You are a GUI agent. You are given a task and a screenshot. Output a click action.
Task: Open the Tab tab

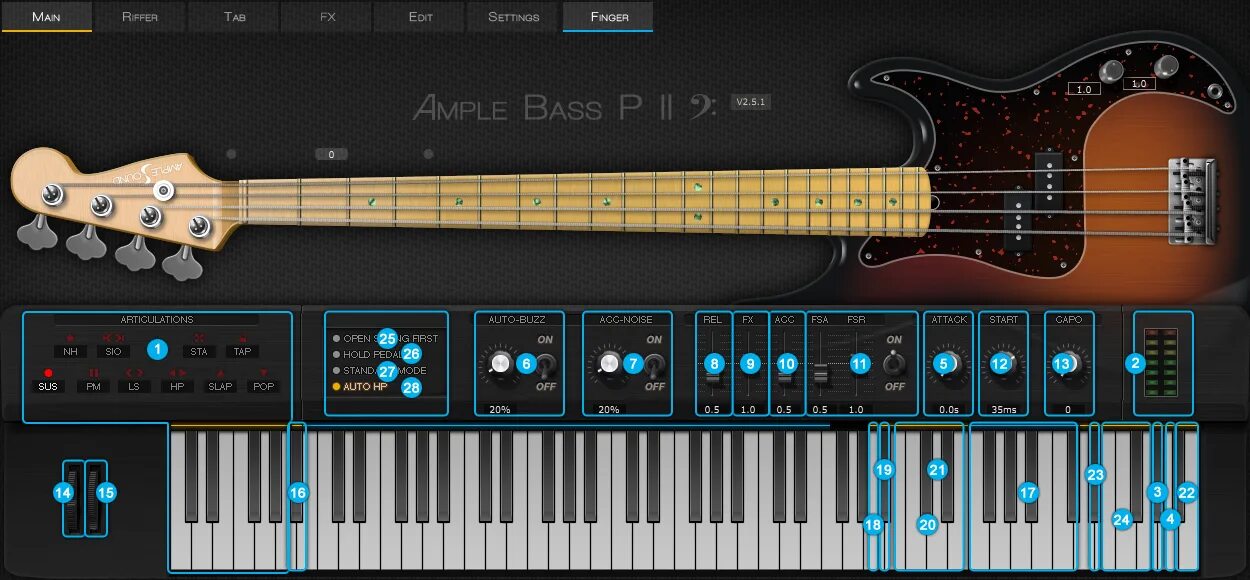tap(235, 16)
